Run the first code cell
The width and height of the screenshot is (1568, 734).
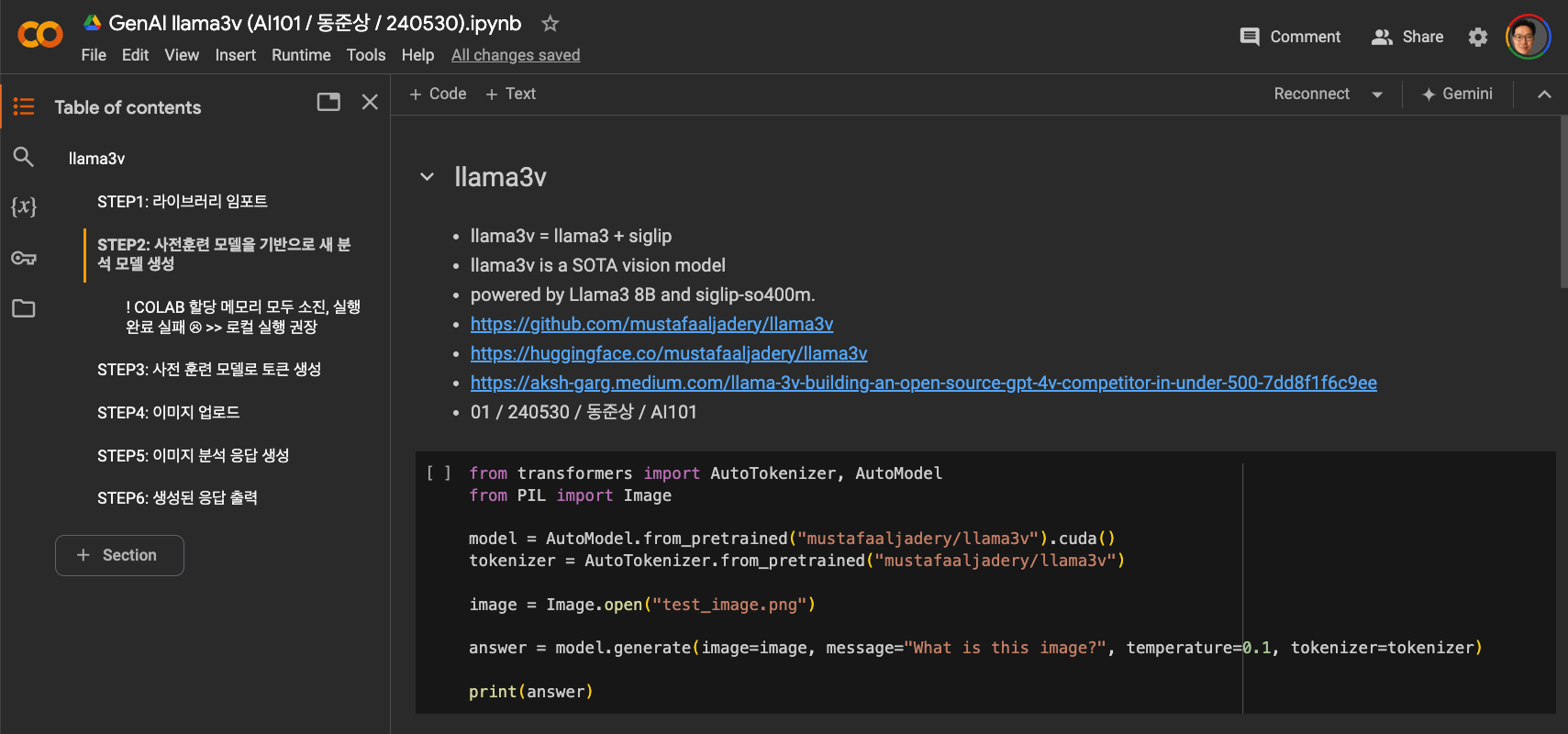pos(439,473)
